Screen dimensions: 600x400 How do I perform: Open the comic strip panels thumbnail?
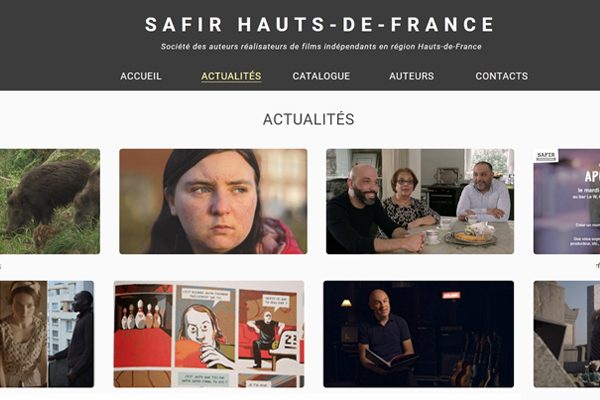point(209,334)
